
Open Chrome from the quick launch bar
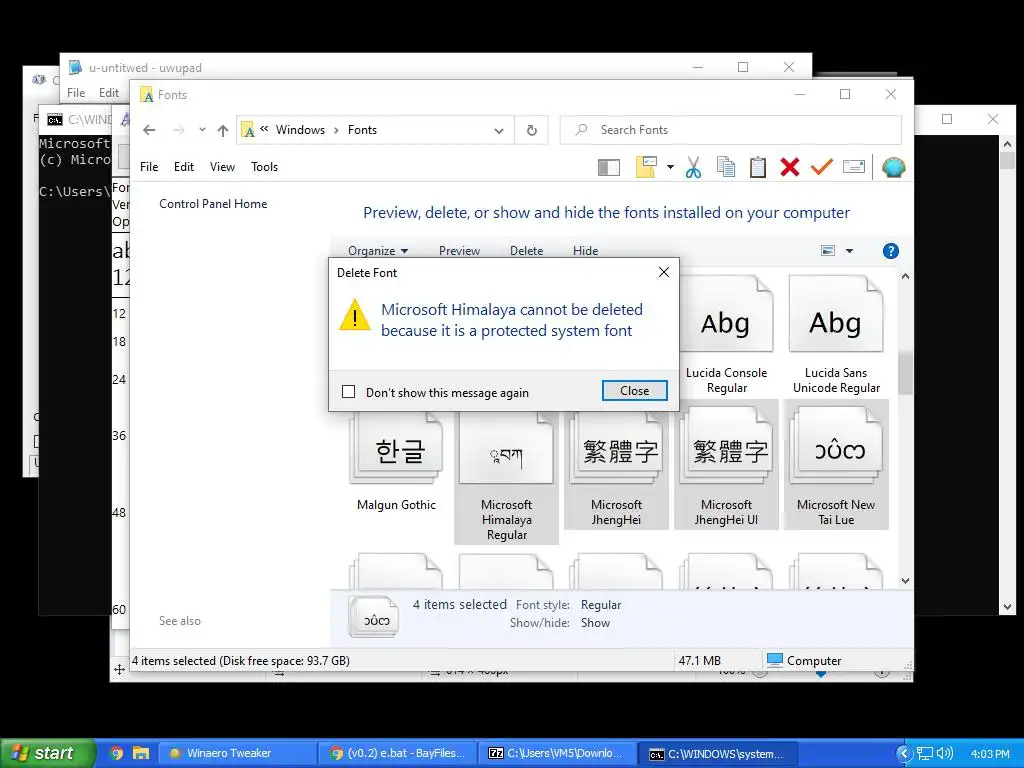(116, 753)
